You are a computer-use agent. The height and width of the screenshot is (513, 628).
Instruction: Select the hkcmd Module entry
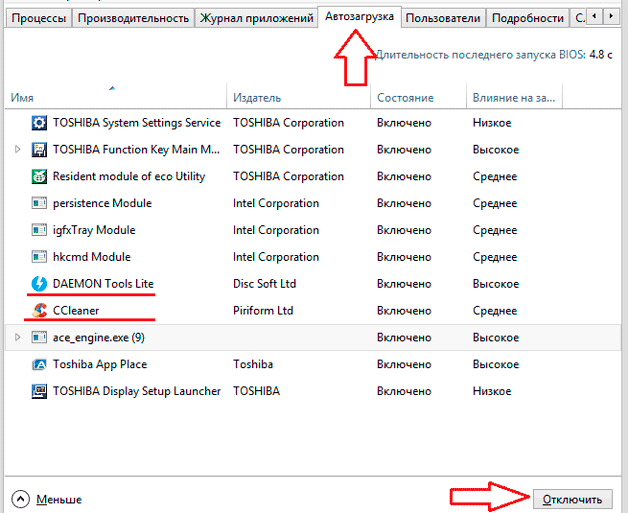[x=92, y=257]
